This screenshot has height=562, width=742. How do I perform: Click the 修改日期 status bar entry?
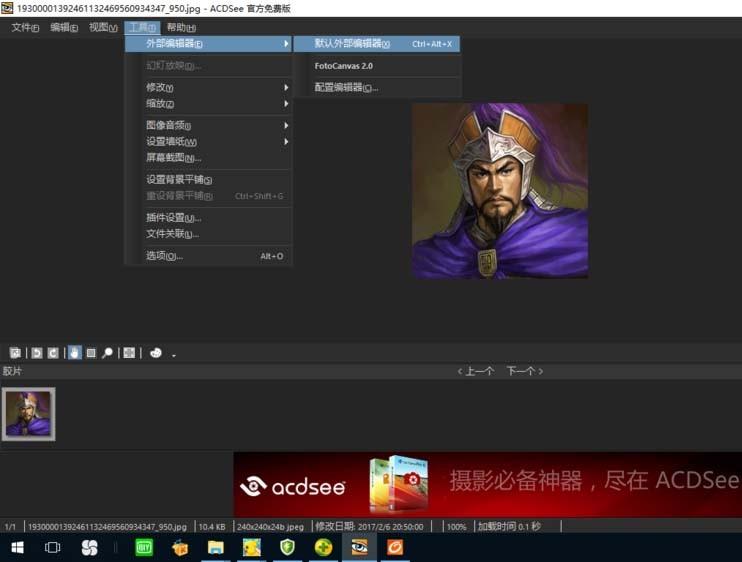(370, 527)
